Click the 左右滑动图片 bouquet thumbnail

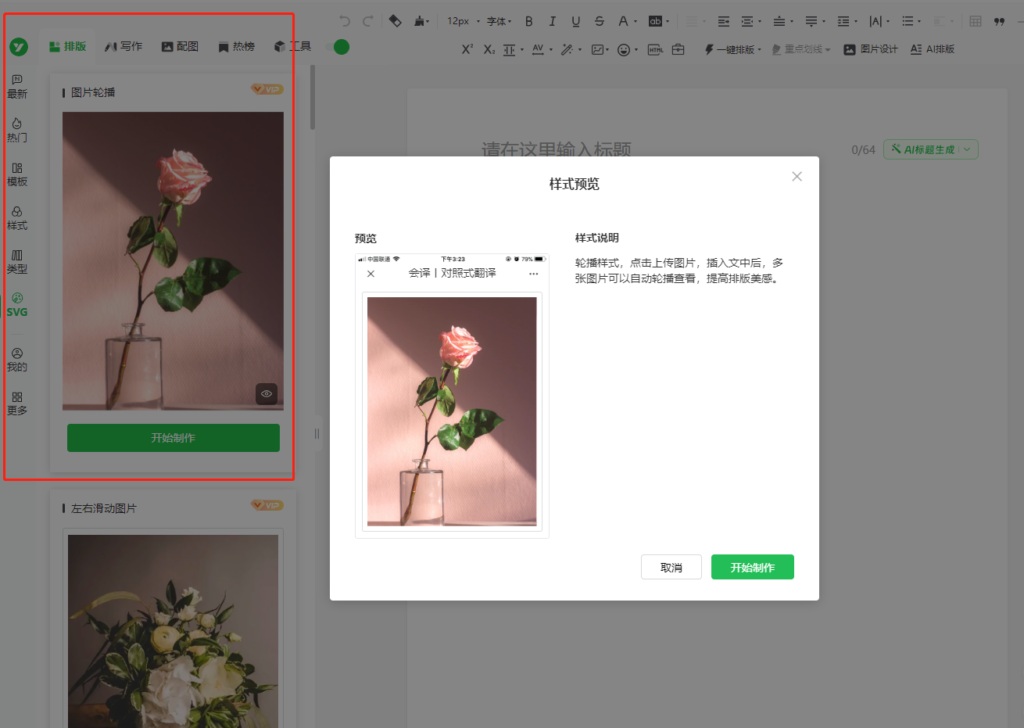tap(173, 631)
